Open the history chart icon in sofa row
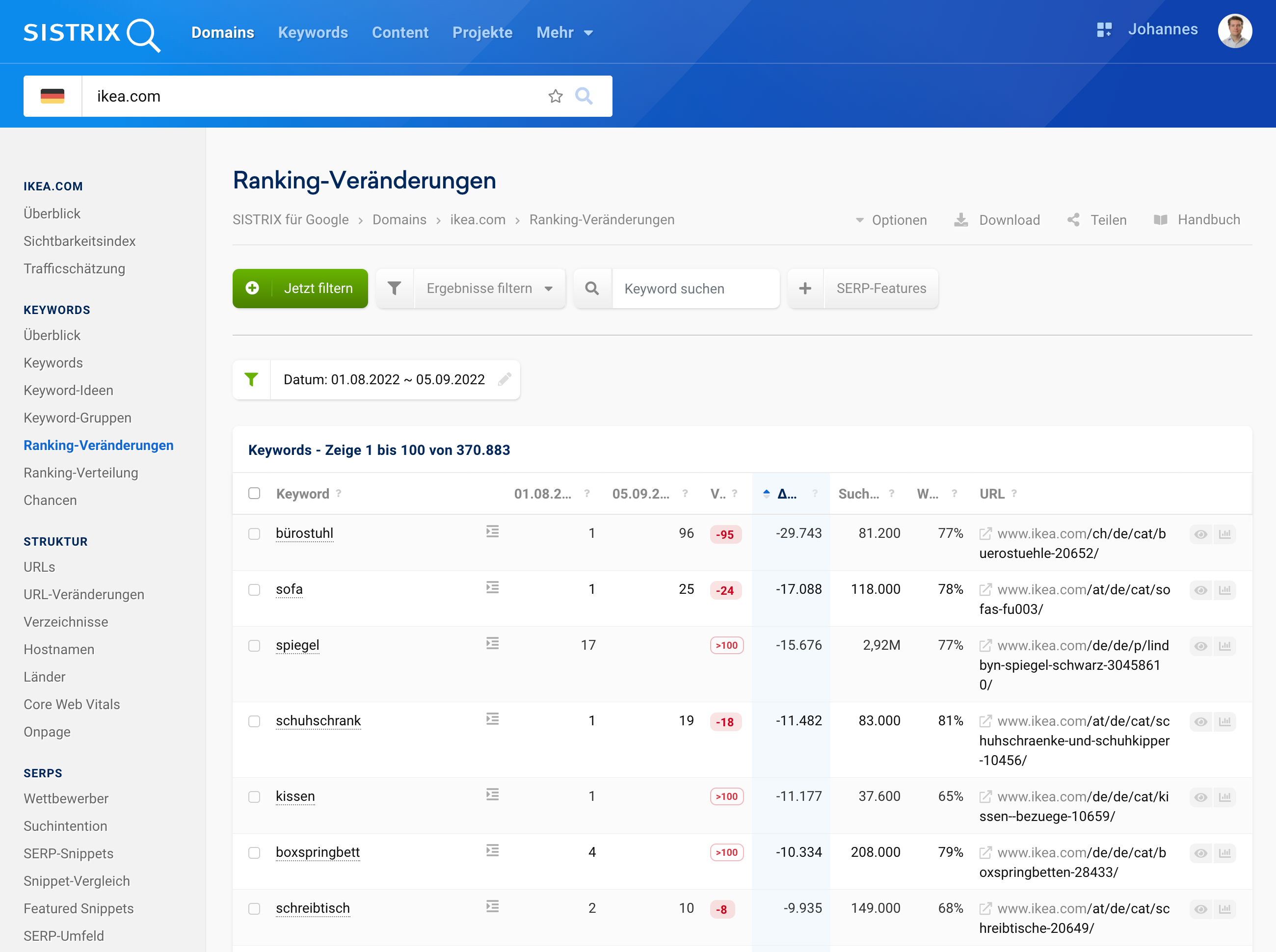Image resolution: width=1276 pixels, height=952 pixels. click(1225, 590)
